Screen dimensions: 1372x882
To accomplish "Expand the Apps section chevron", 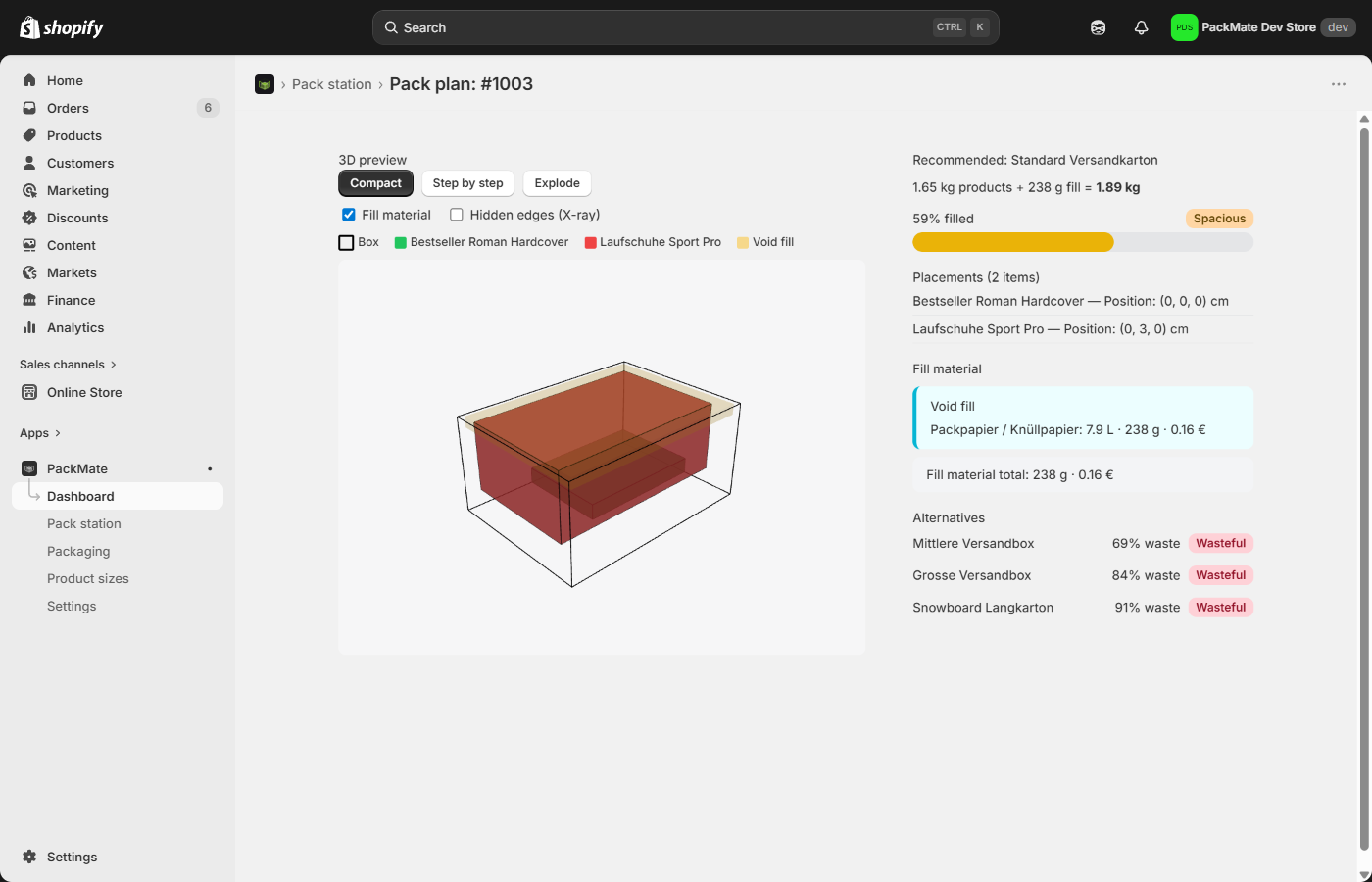I will click(58, 433).
